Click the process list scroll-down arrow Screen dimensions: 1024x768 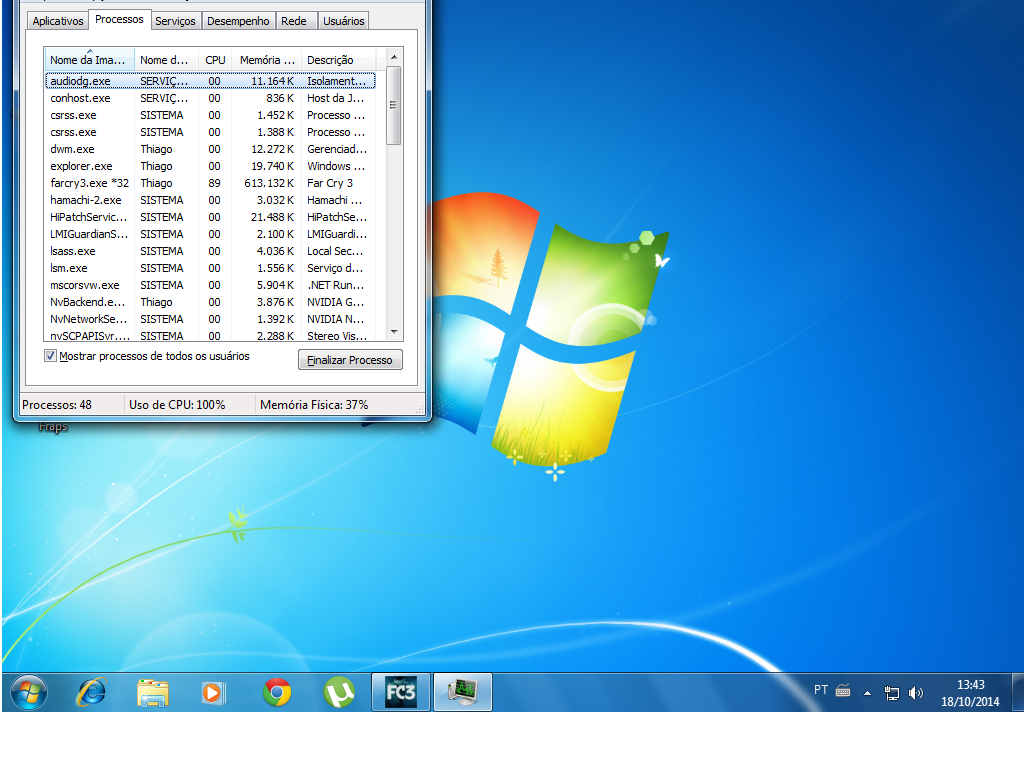click(x=394, y=332)
